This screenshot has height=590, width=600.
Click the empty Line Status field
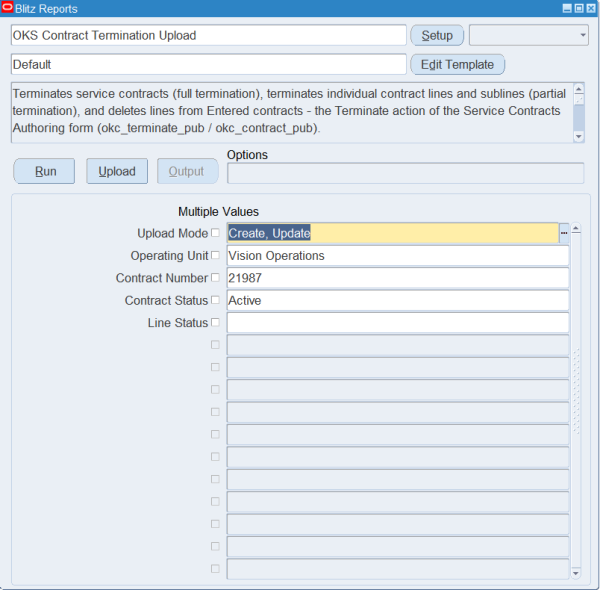tap(398, 323)
